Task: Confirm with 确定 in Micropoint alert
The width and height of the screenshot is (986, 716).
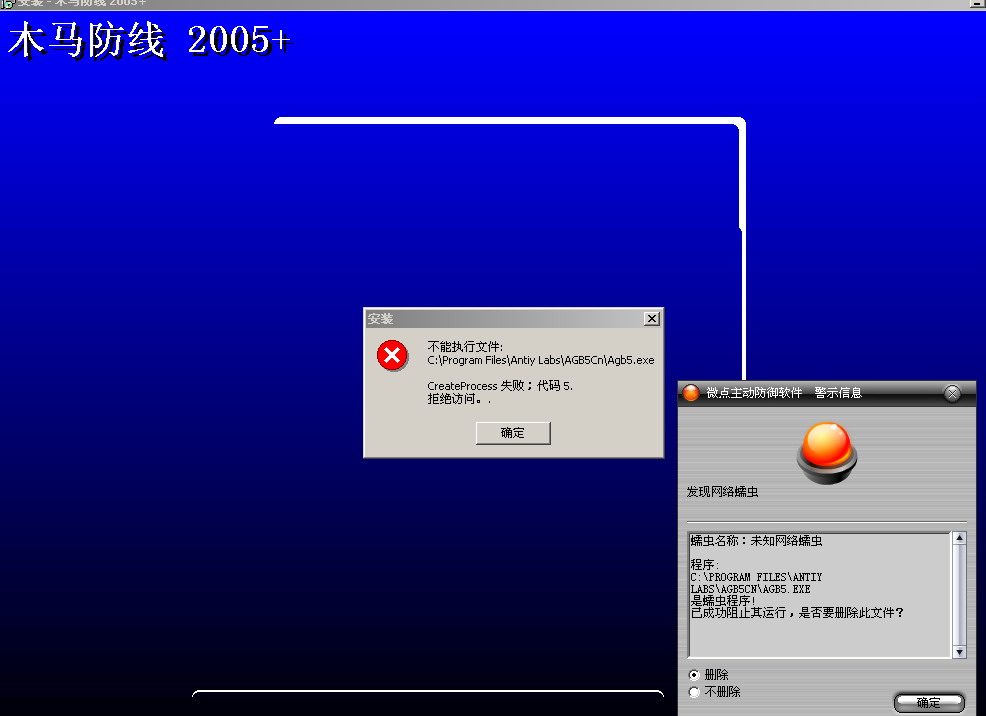Action: pos(928,702)
